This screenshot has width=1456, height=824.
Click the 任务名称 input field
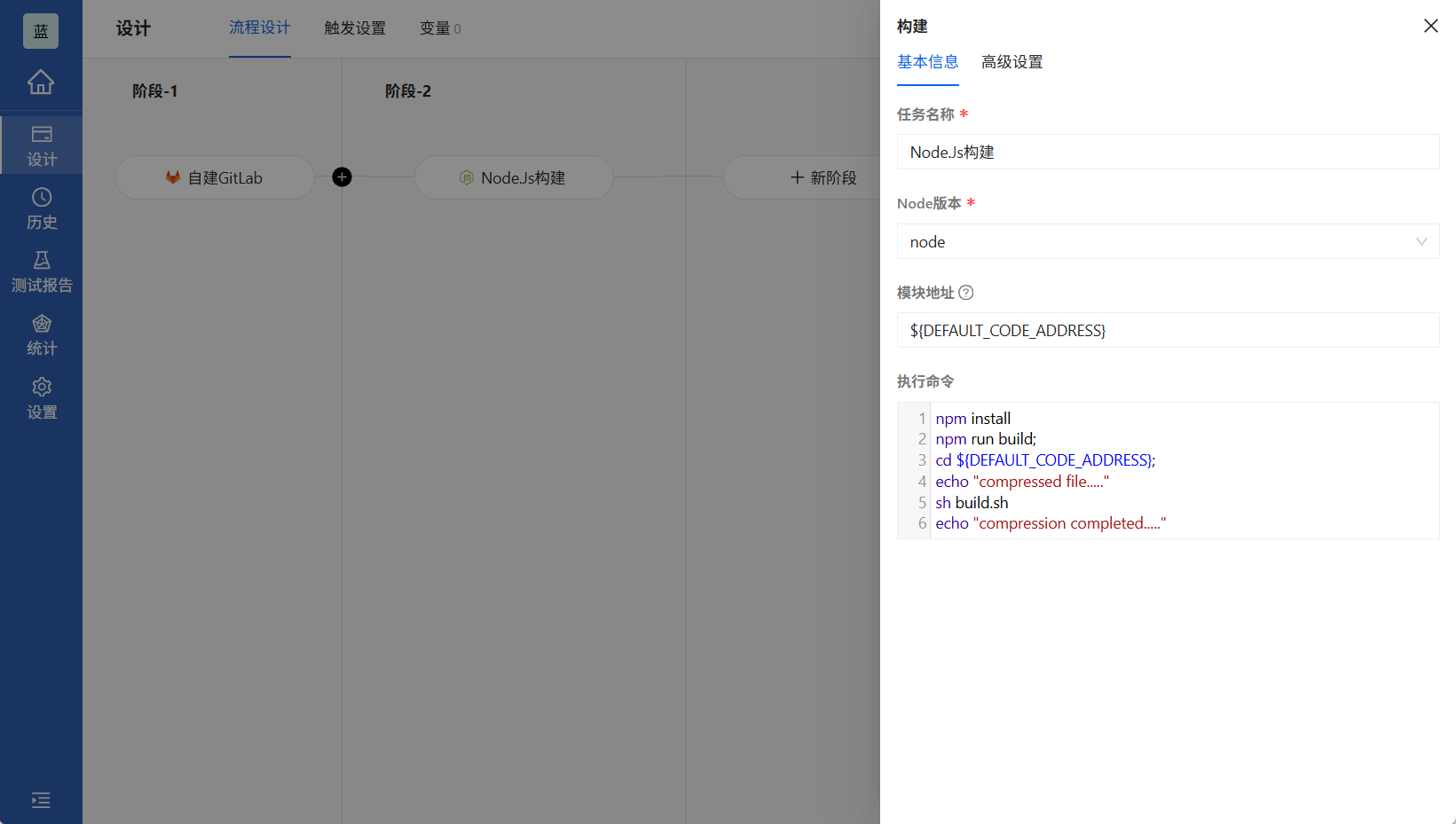1168,152
